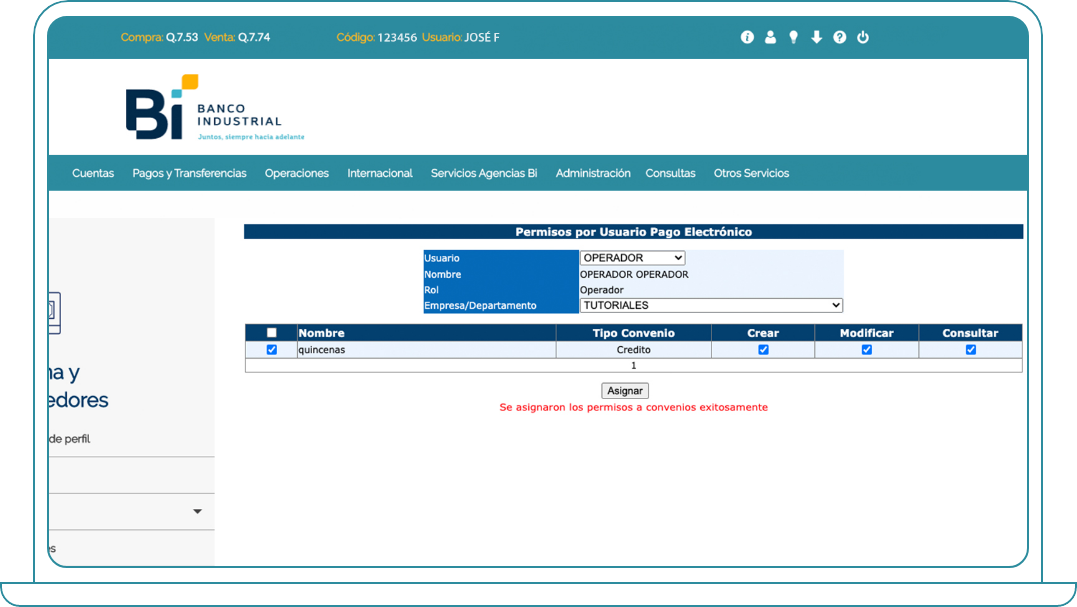Click the Usuario JOSÉ F text
Viewport: 1077px width, 607px height.
pos(461,37)
